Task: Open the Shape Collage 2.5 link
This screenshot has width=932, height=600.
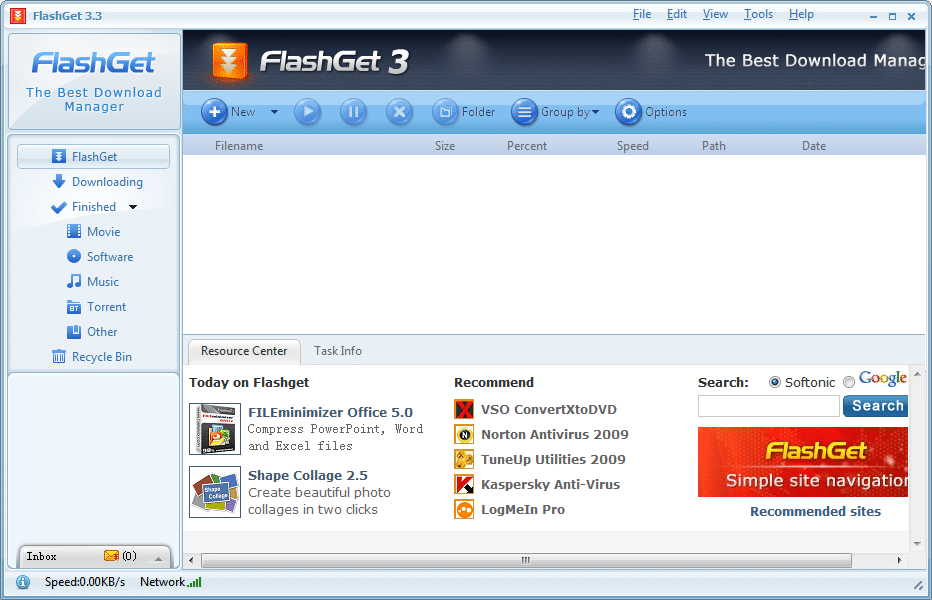Action: pos(307,475)
